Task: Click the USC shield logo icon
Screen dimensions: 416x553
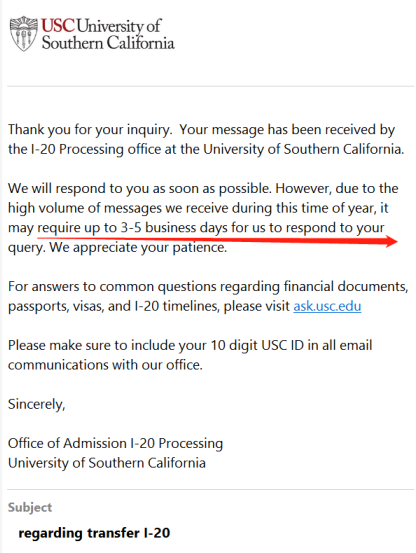Action: pyautogui.click(x=23, y=34)
